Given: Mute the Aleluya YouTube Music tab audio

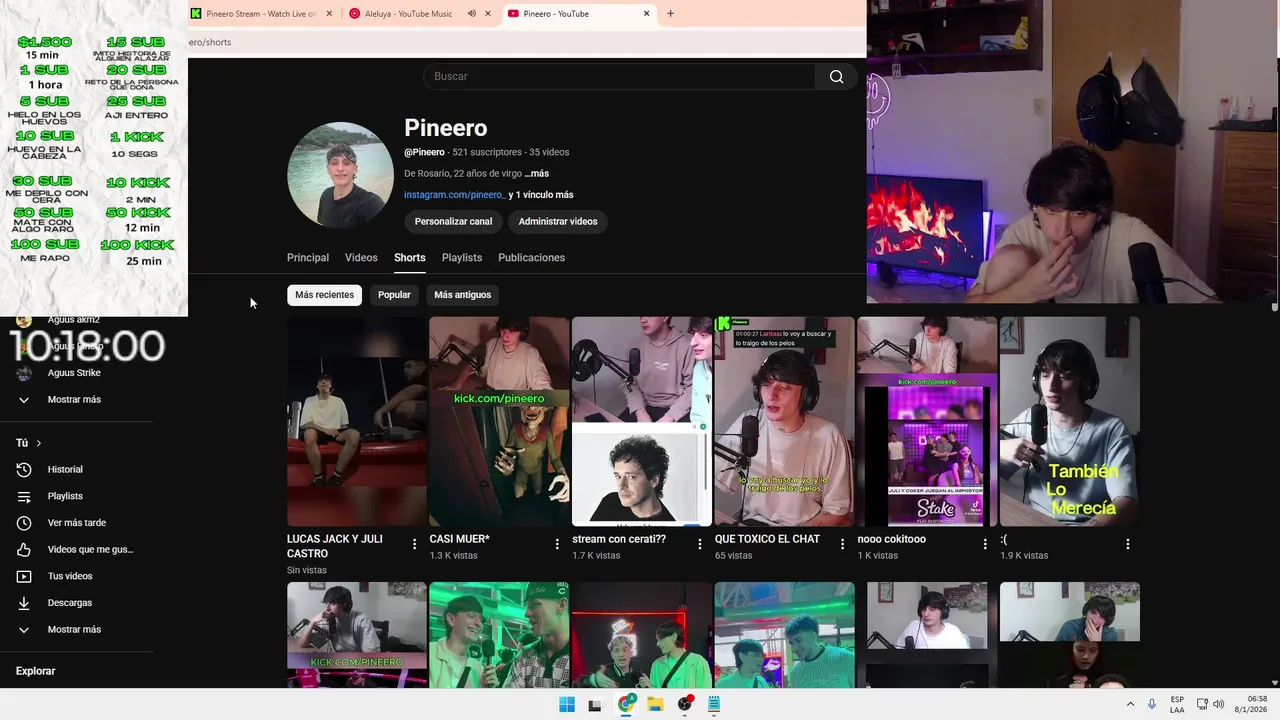Looking at the screenshot, I should click(x=471, y=14).
